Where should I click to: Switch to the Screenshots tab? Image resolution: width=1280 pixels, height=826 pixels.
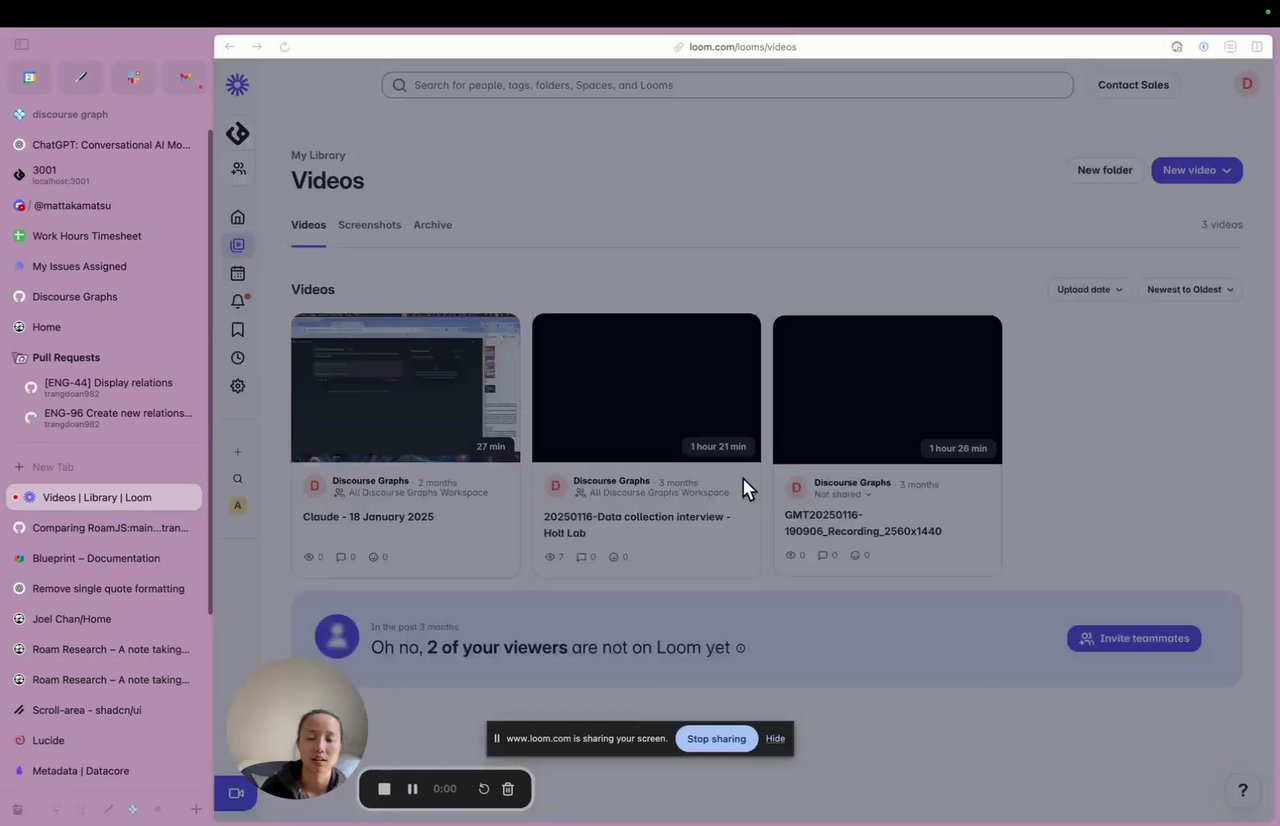click(x=369, y=225)
